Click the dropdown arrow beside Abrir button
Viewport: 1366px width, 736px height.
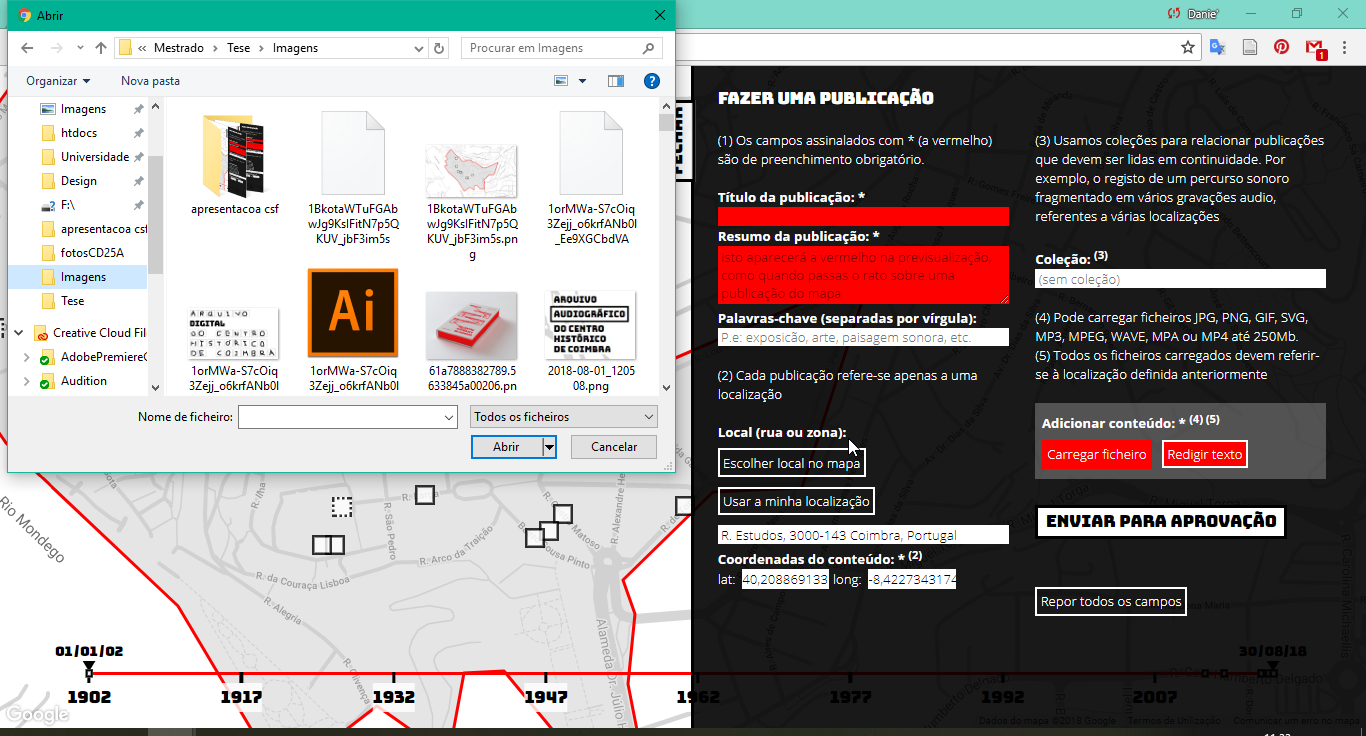point(549,447)
